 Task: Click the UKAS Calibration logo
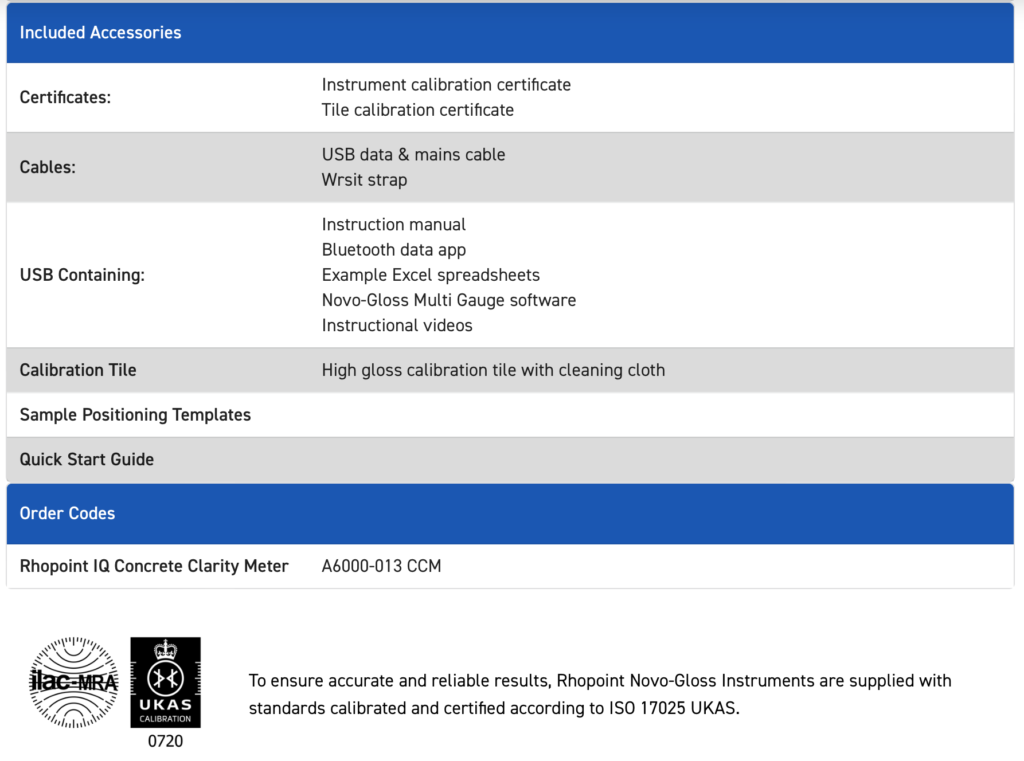tap(165, 682)
